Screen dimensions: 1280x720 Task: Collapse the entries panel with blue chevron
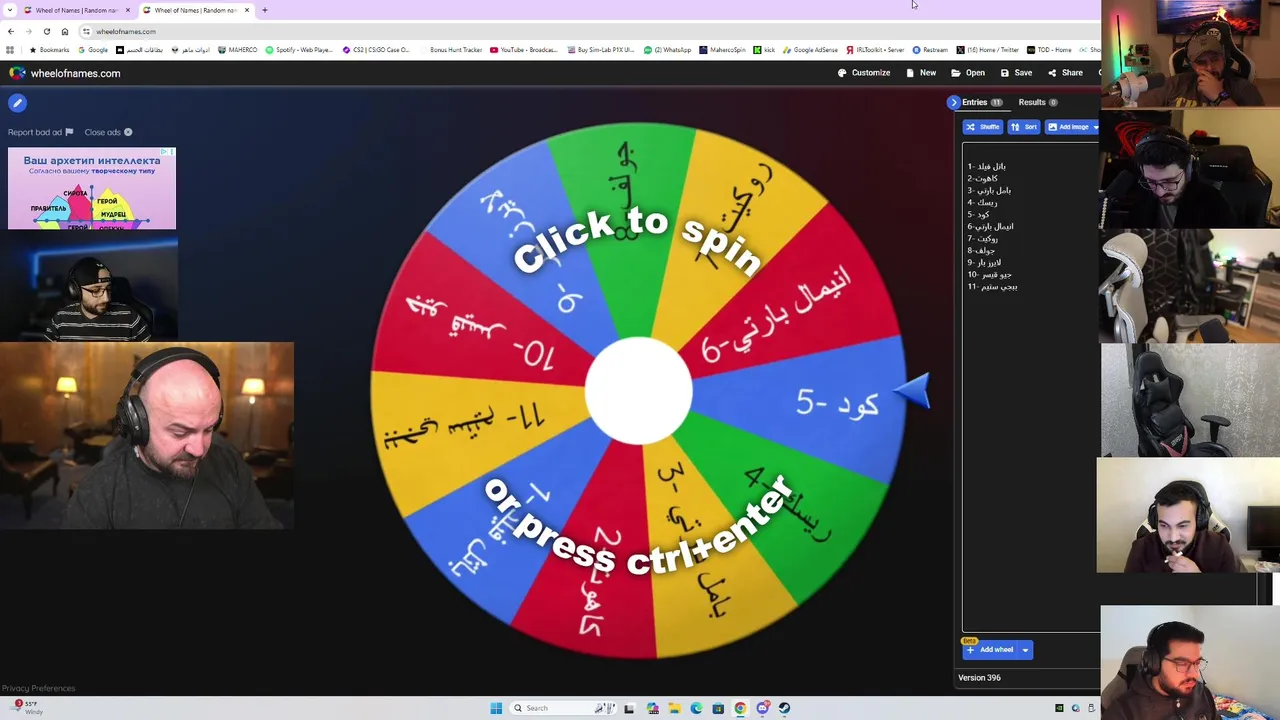click(x=954, y=102)
